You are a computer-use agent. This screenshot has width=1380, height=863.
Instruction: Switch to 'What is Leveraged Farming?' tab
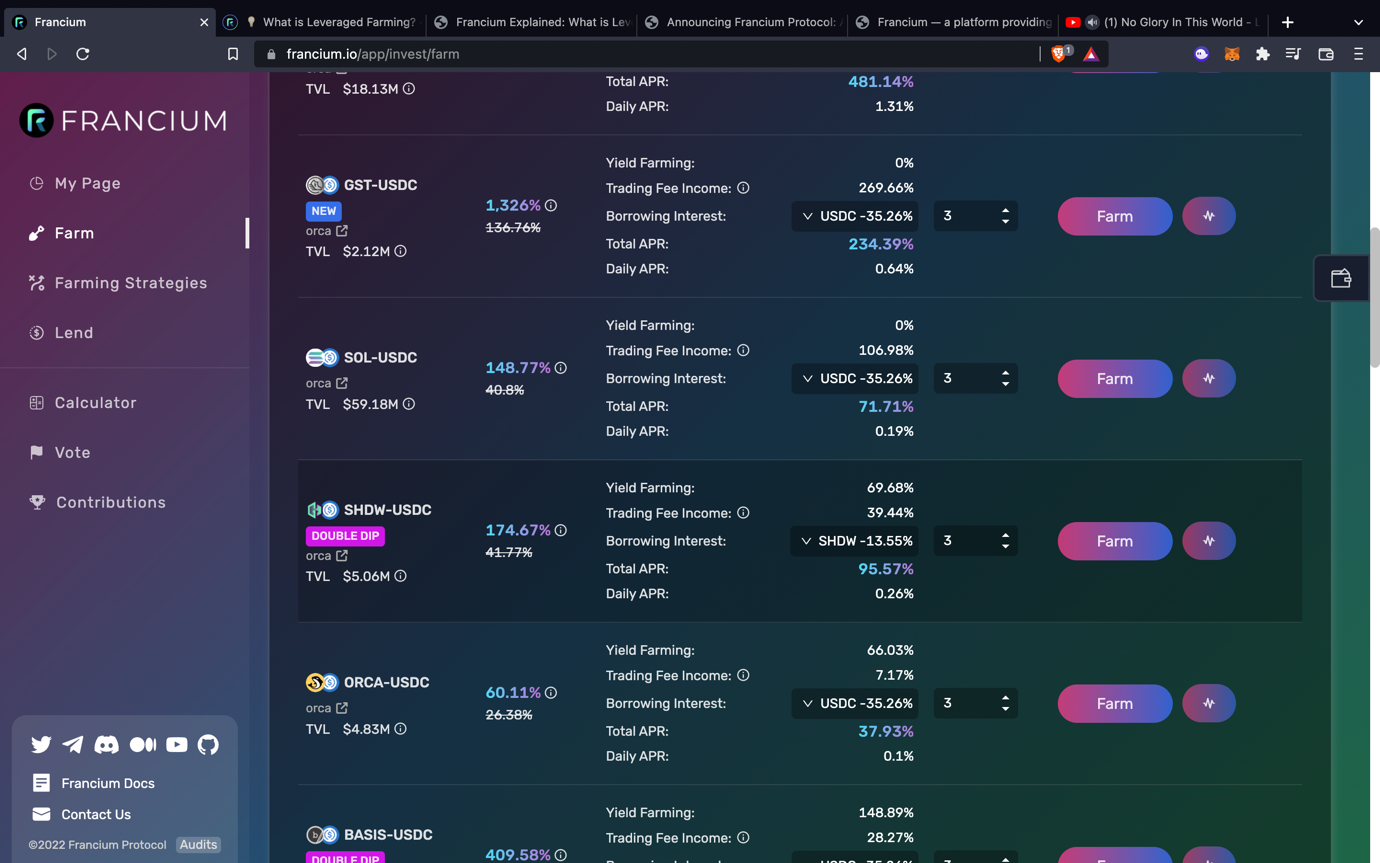pyautogui.click(x=321, y=22)
